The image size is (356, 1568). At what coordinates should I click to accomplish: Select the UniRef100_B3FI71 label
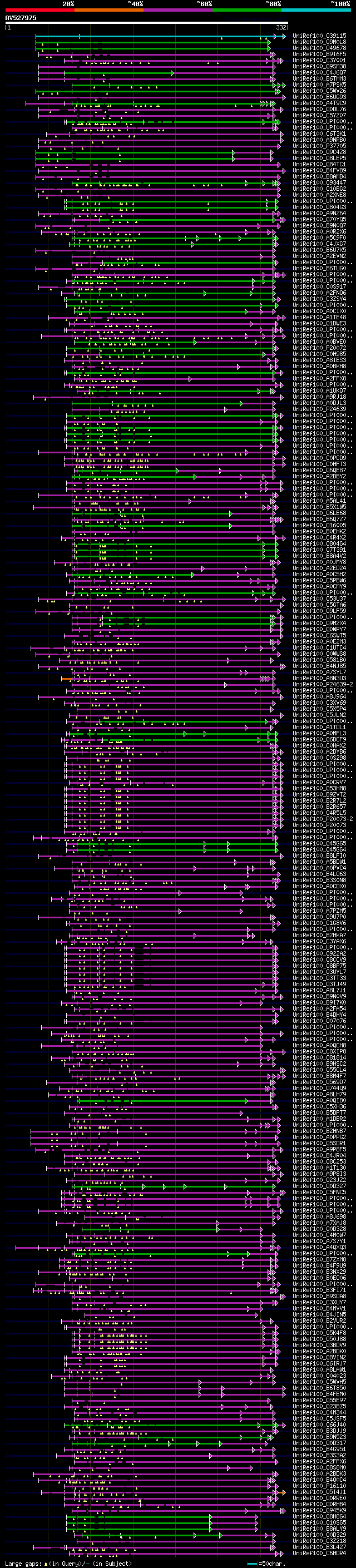(x=319, y=1290)
